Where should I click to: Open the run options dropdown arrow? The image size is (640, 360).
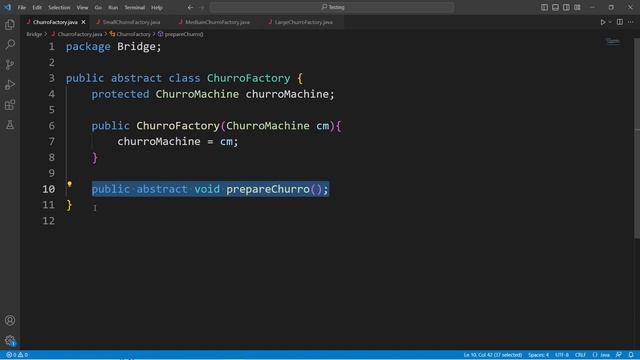pos(610,22)
